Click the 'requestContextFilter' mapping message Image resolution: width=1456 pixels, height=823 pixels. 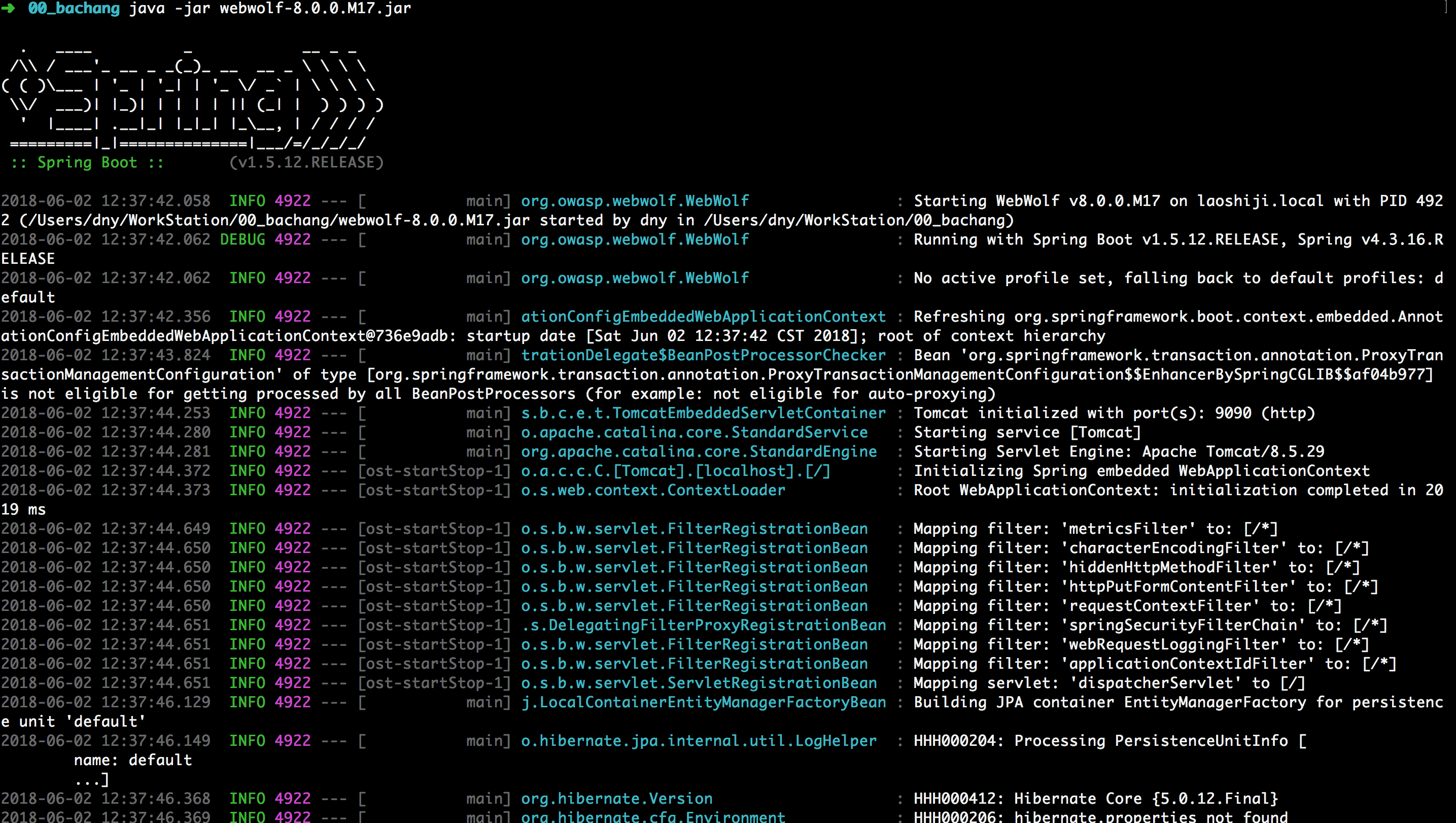1128,606
